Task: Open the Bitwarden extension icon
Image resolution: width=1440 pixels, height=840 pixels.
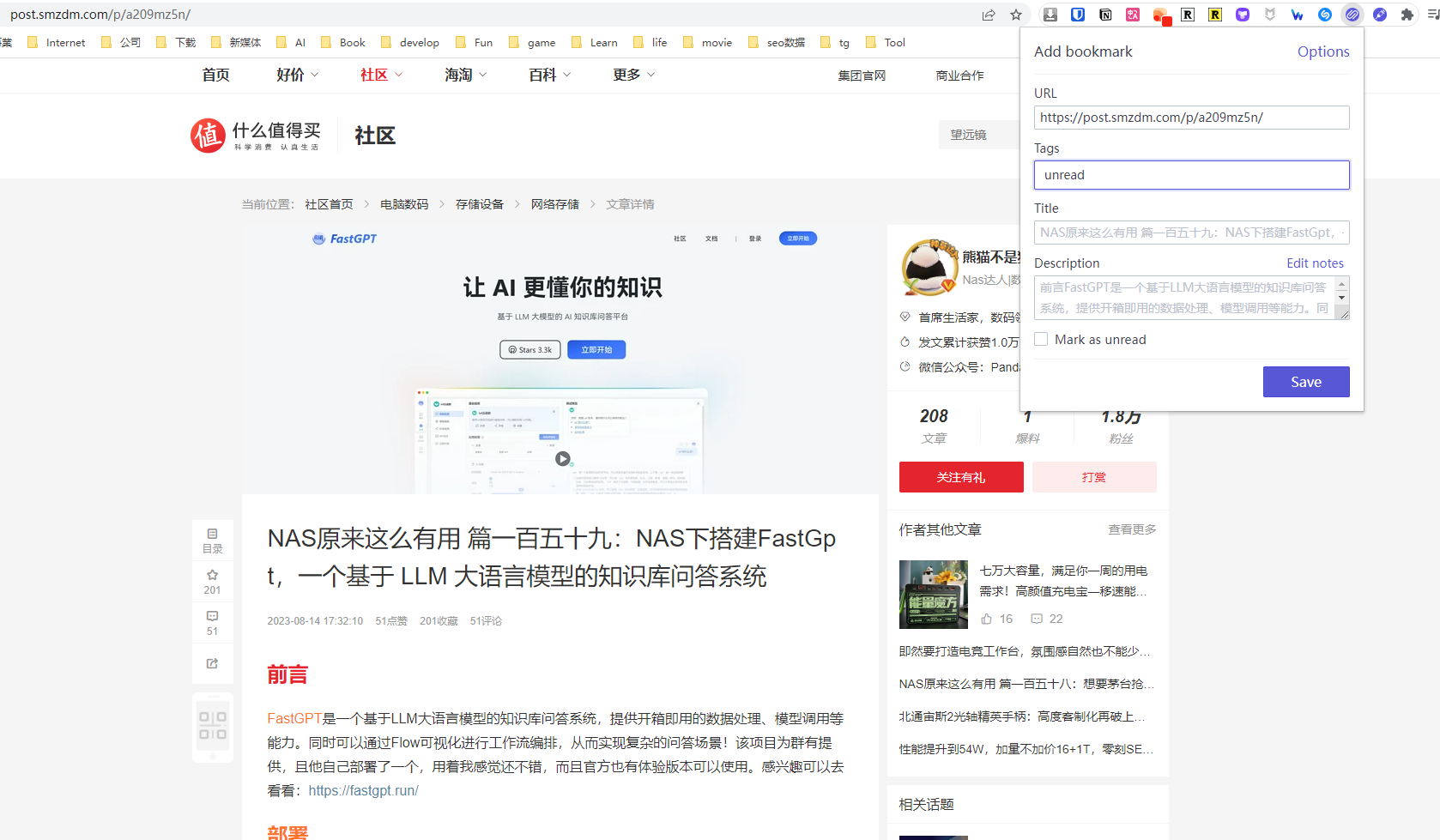Action: coord(1078,15)
